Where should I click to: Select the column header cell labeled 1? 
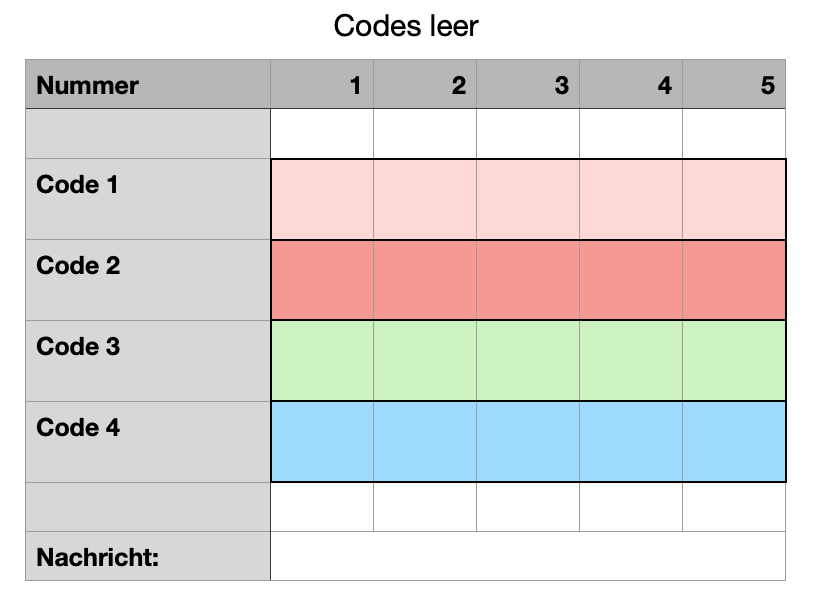point(322,85)
